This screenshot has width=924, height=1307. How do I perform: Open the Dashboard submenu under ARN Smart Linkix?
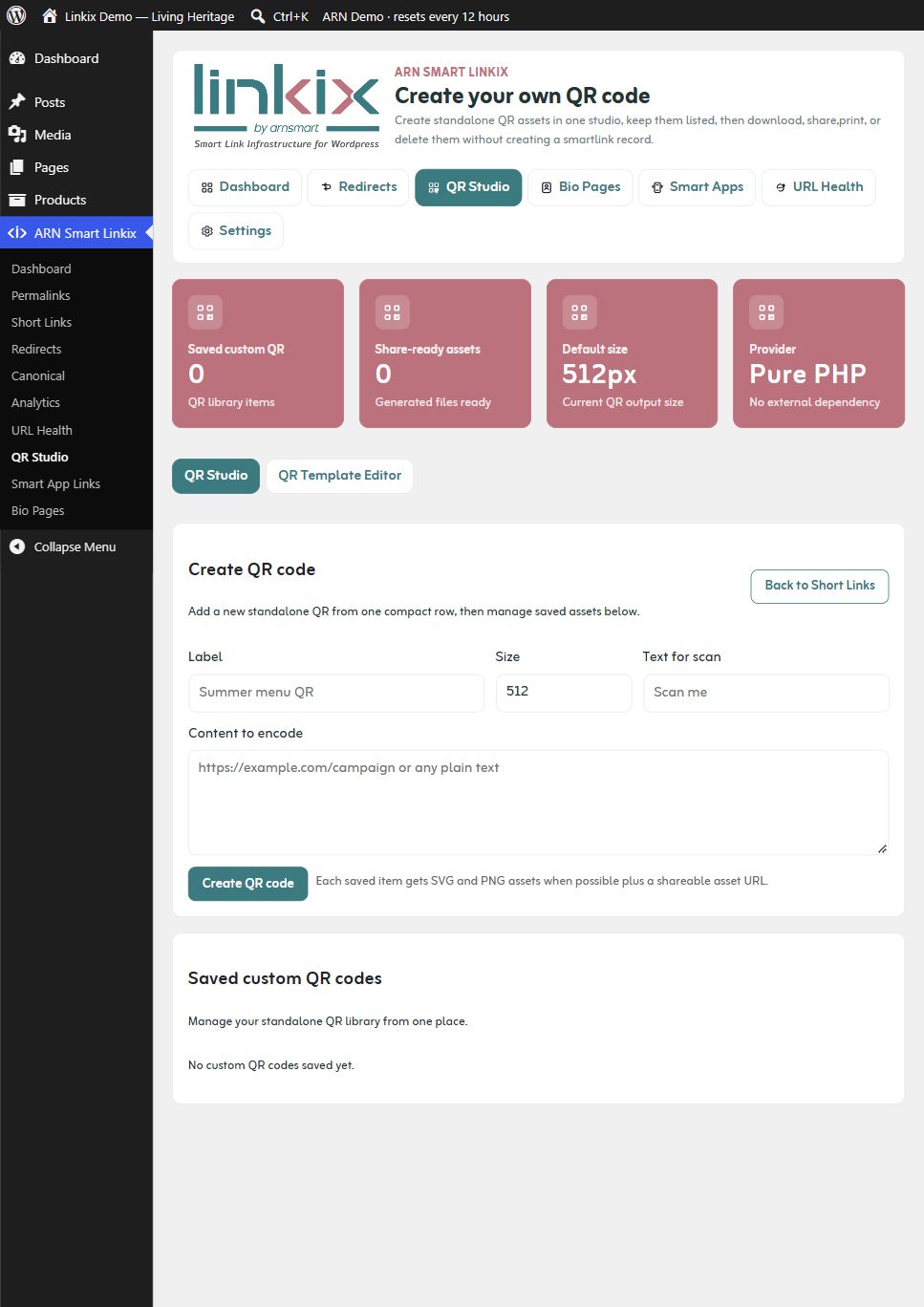point(41,269)
